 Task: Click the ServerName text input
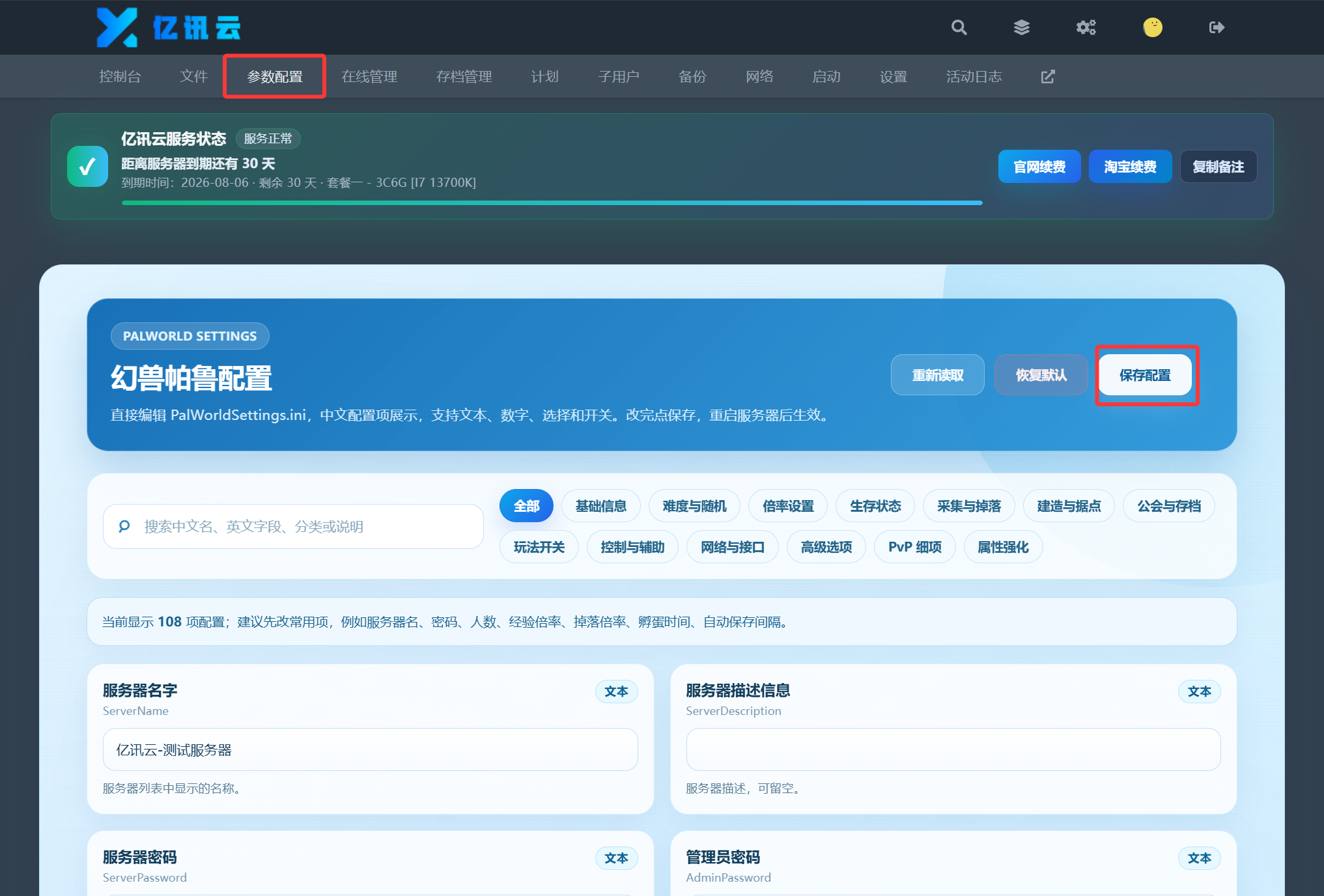click(x=370, y=749)
